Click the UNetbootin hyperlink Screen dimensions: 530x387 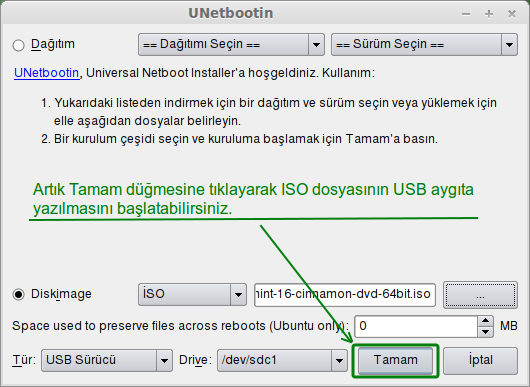[x=47, y=73]
